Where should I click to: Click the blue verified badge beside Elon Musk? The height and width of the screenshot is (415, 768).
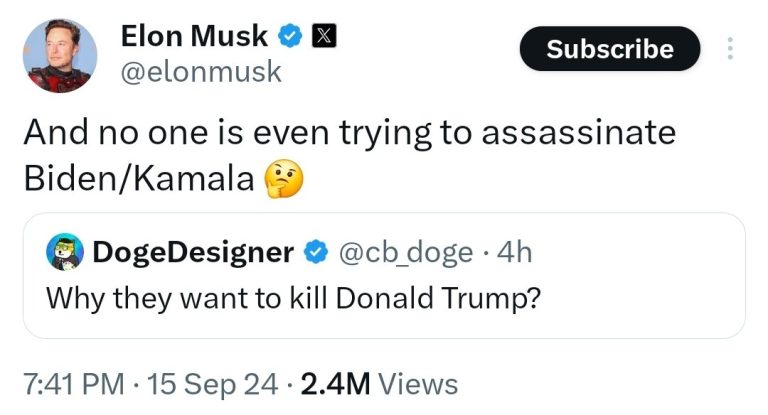[290, 37]
